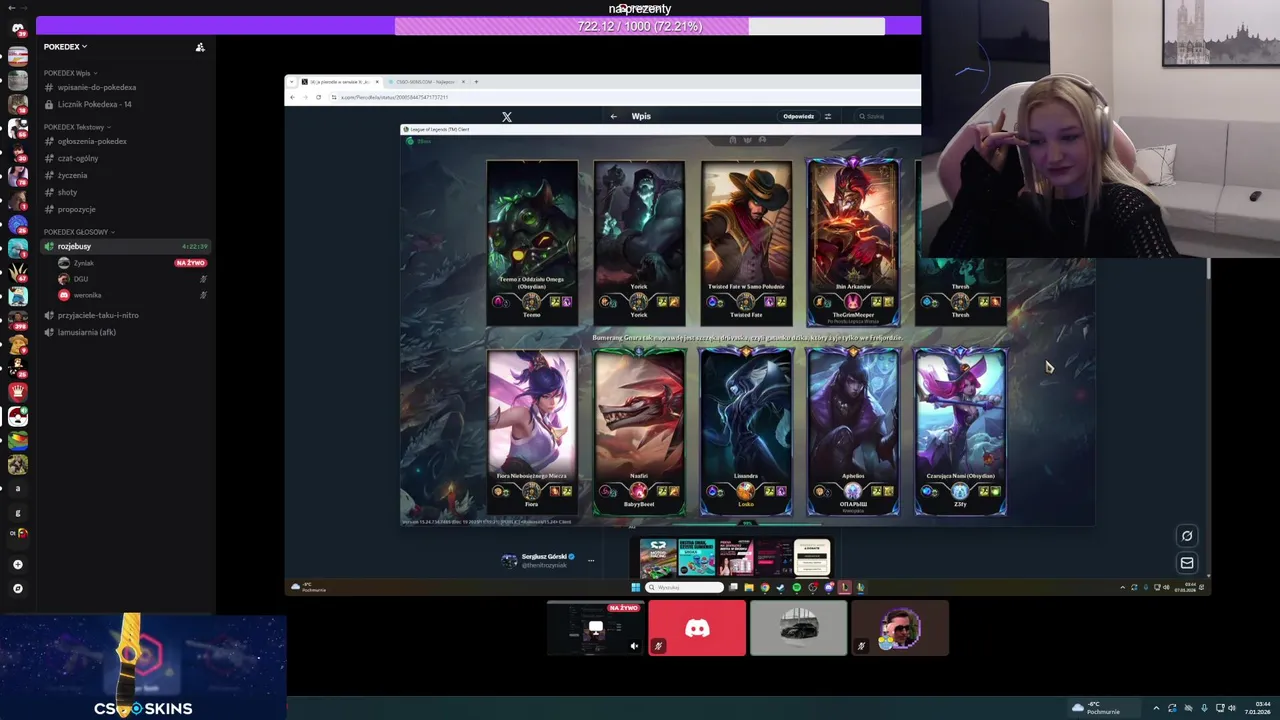1280x720 pixels.
Task: Select the man avatar participant tile
Action: [900, 628]
